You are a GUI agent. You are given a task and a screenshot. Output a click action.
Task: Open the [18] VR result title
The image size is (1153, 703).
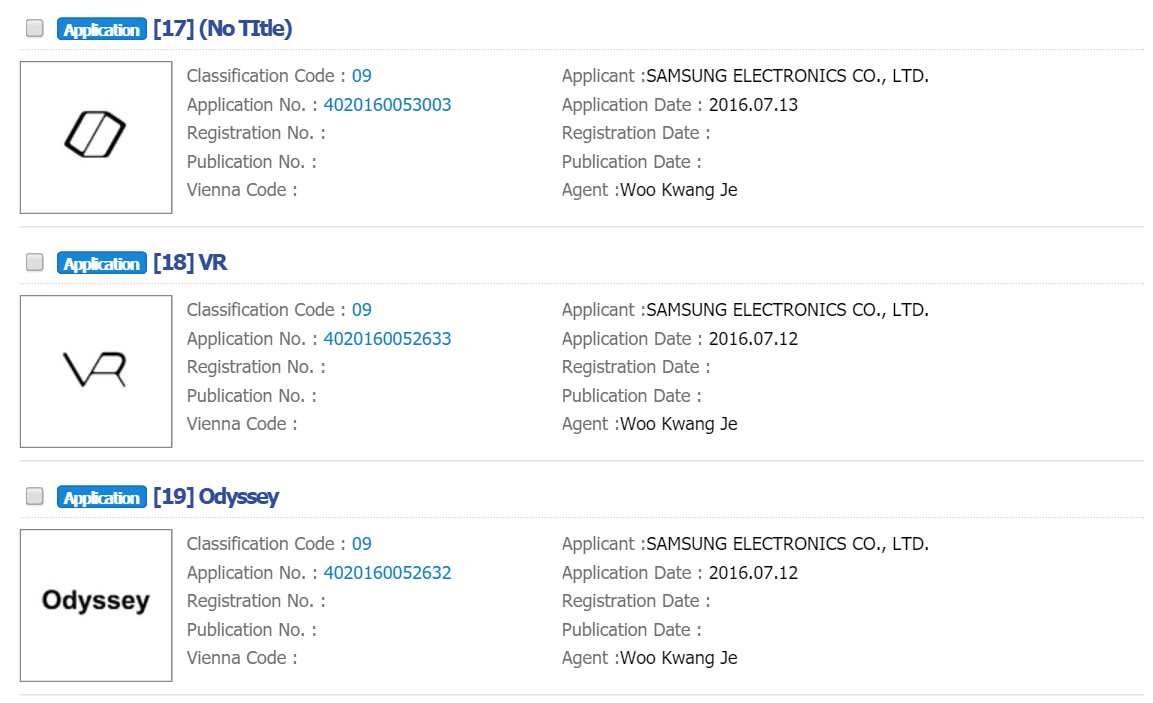[190, 263]
